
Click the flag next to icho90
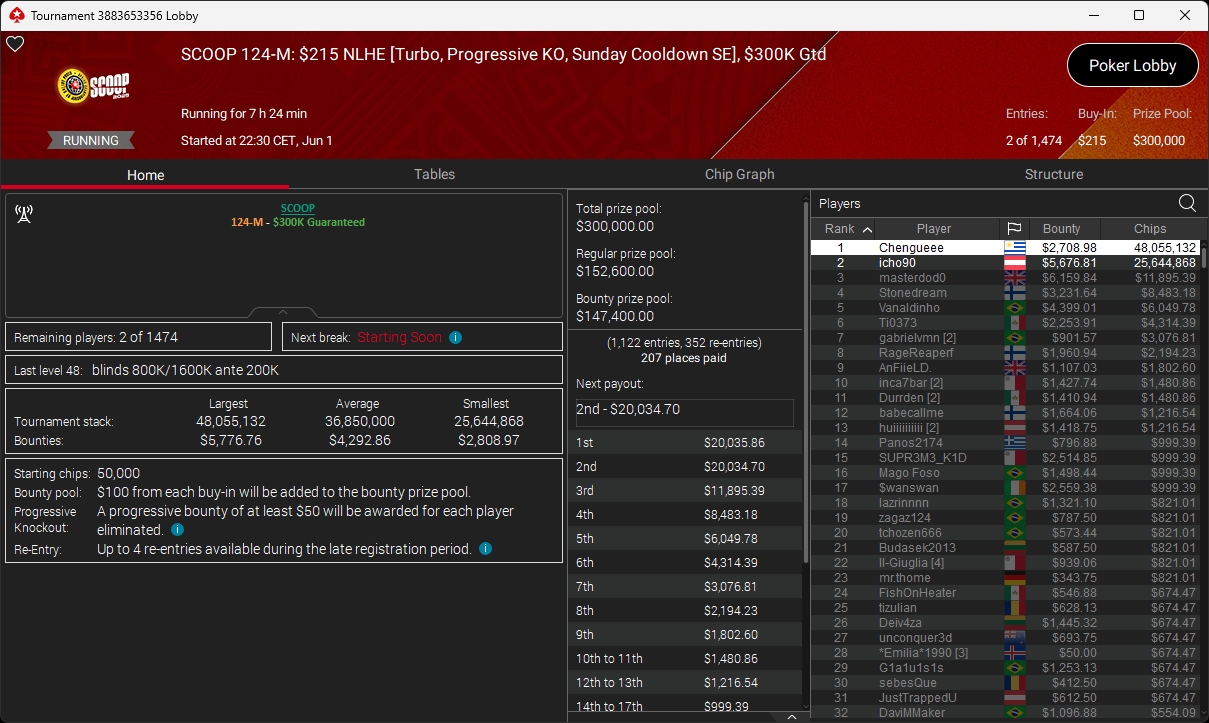pyautogui.click(x=1016, y=263)
